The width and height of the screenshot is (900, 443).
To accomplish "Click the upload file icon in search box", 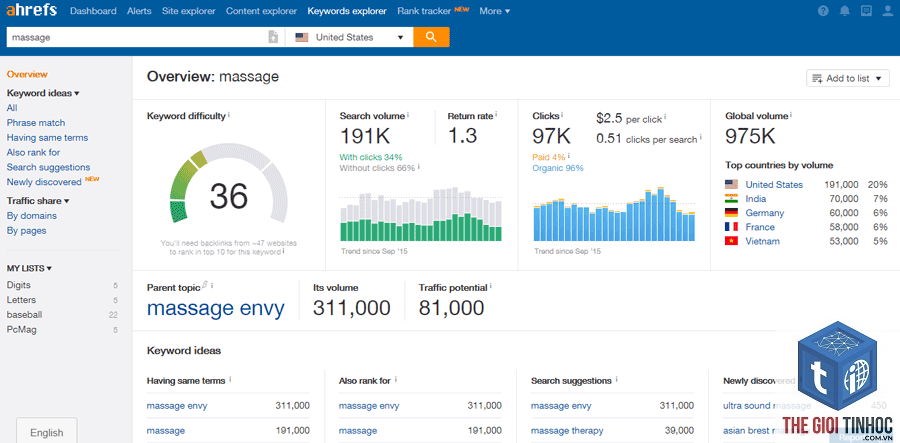I will [273, 37].
